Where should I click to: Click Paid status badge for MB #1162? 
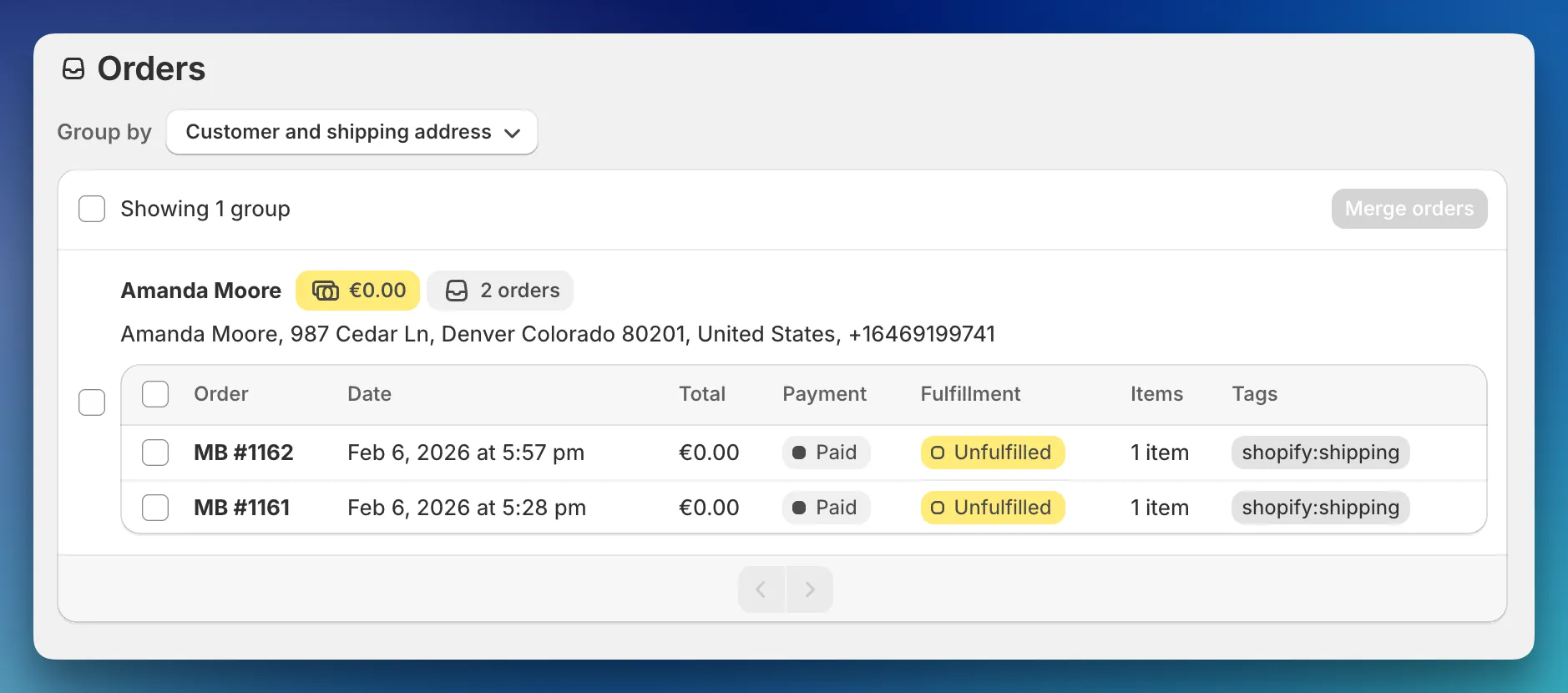coord(826,453)
